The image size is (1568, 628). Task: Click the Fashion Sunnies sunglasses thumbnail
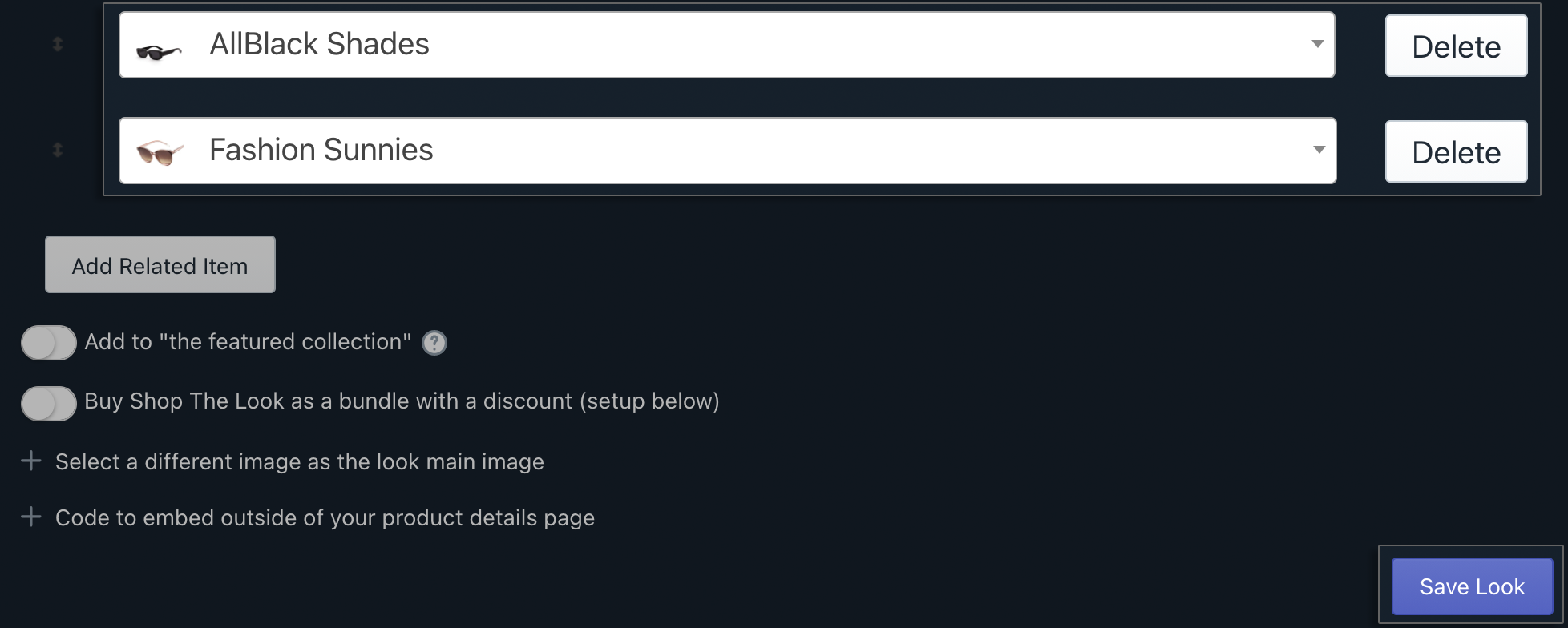(160, 151)
